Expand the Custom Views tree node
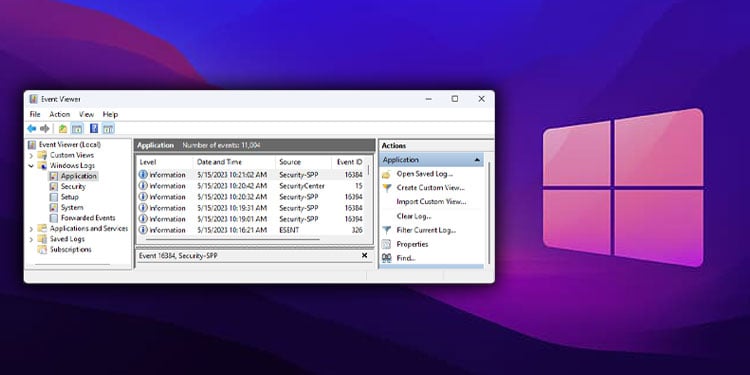 [x=32, y=155]
